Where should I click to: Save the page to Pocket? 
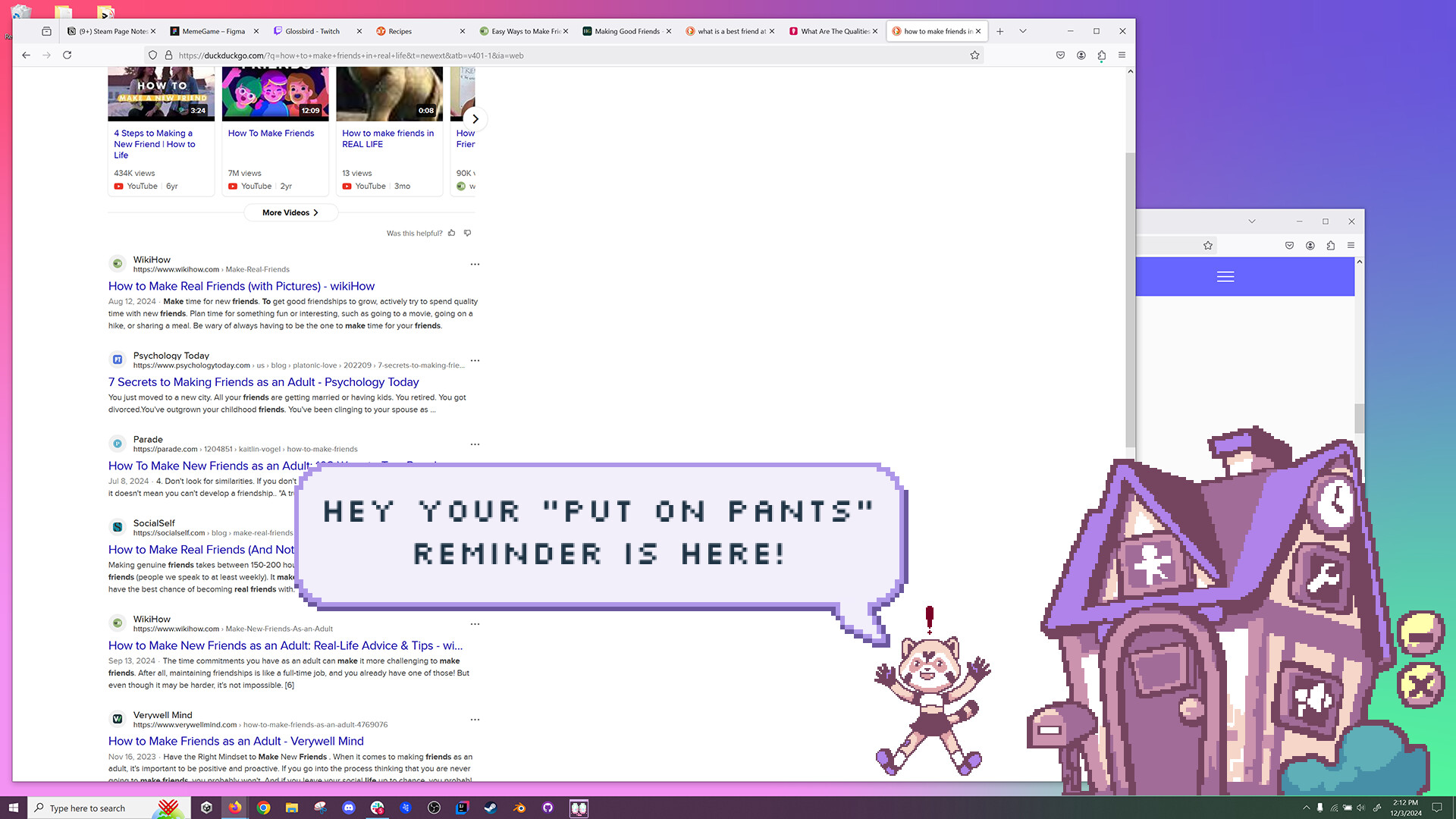coord(1060,55)
